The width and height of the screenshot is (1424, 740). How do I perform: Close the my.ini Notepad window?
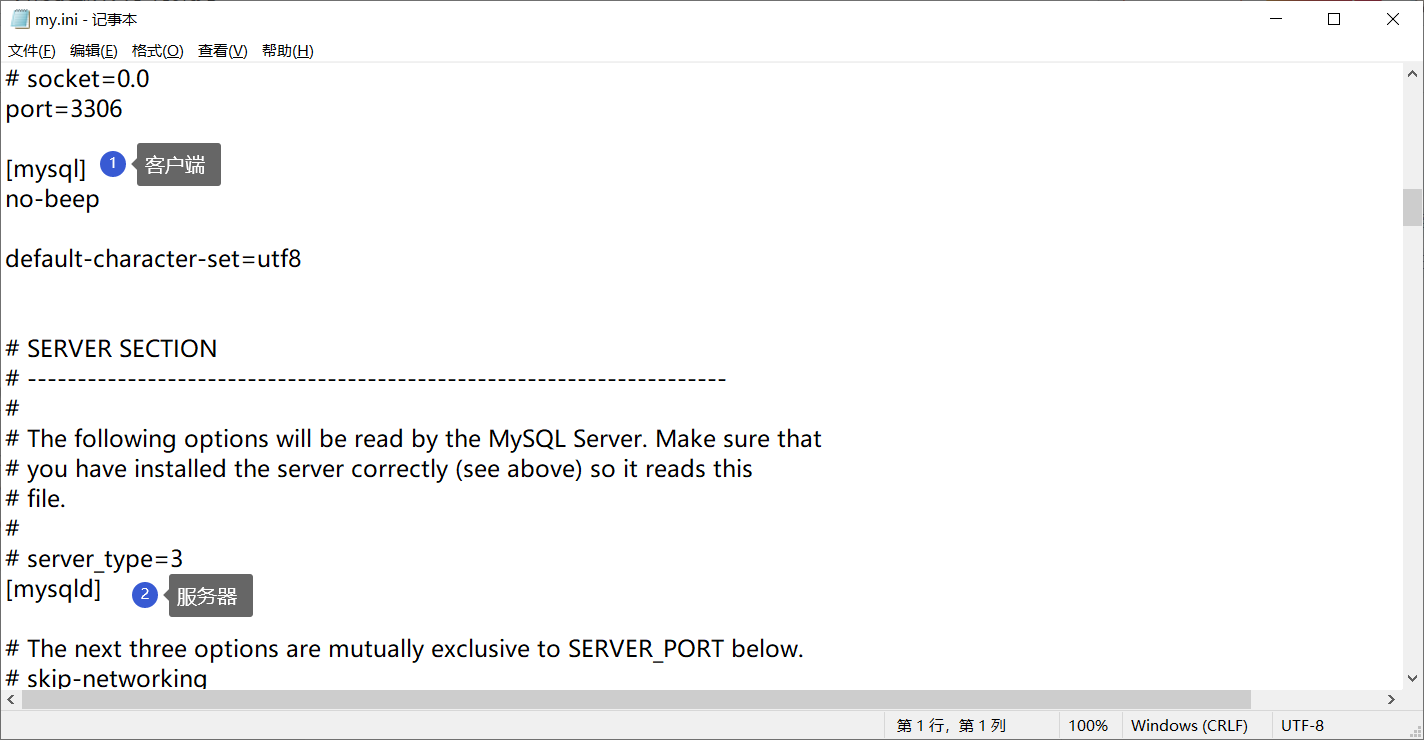pos(1393,19)
